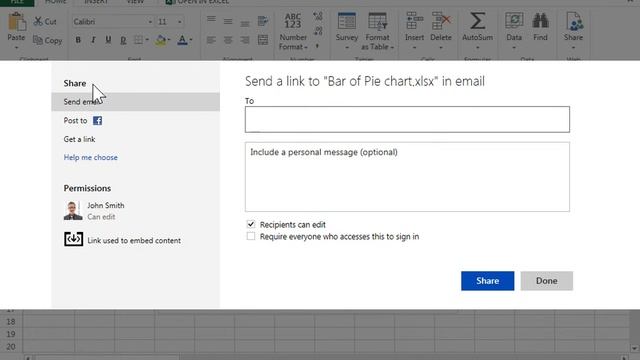Click the Merge cells icon

point(263,40)
